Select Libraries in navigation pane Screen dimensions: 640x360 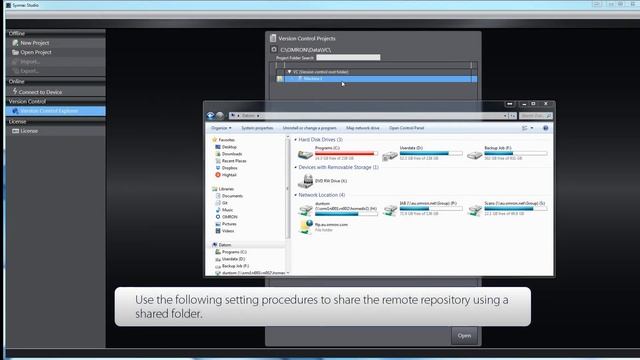(226, 189)
